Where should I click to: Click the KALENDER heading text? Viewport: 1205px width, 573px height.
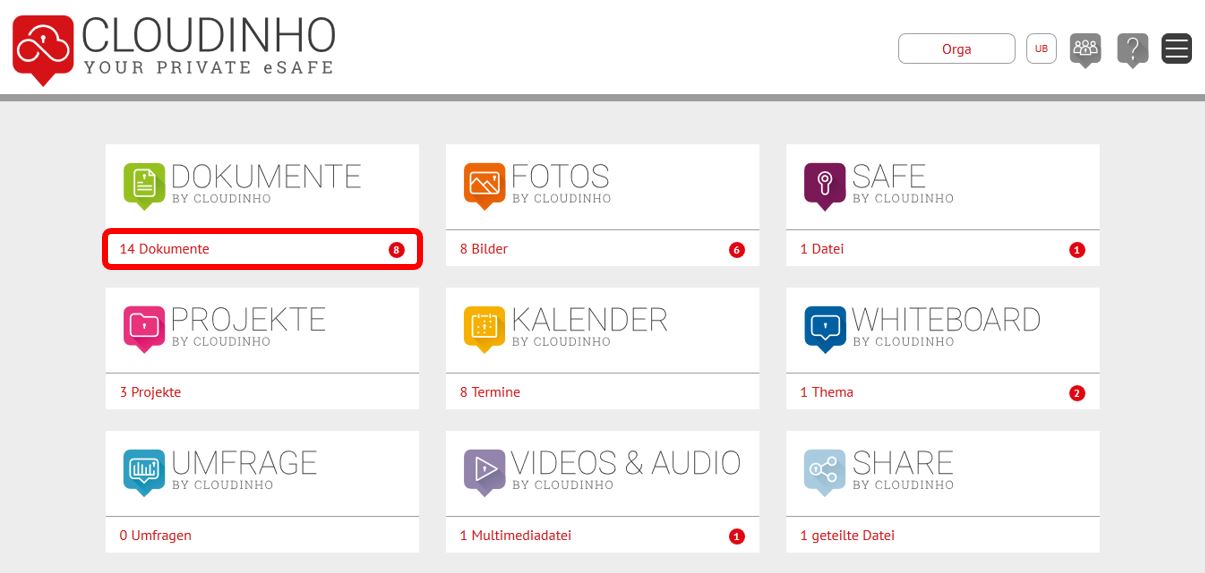[x=589, y=319]
